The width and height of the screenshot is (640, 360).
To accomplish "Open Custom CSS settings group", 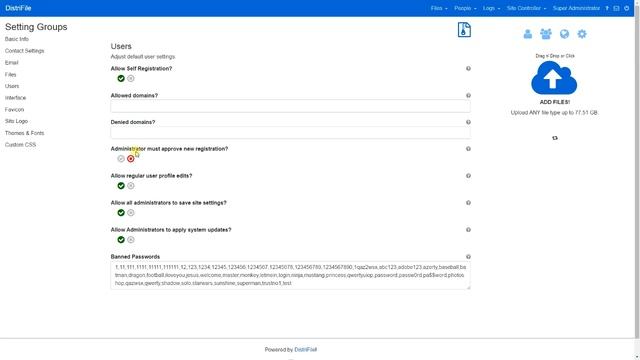I will tap(20, 145).
